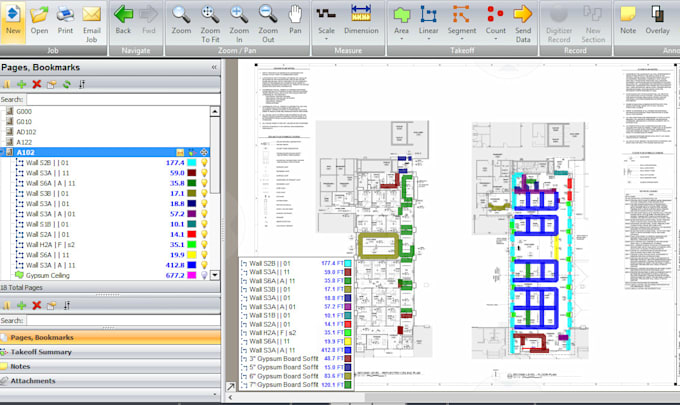Switch to Takeoff Summary pane
Image resolution: width=680 pixels, height=405 pixels.
tap(110, 352)
